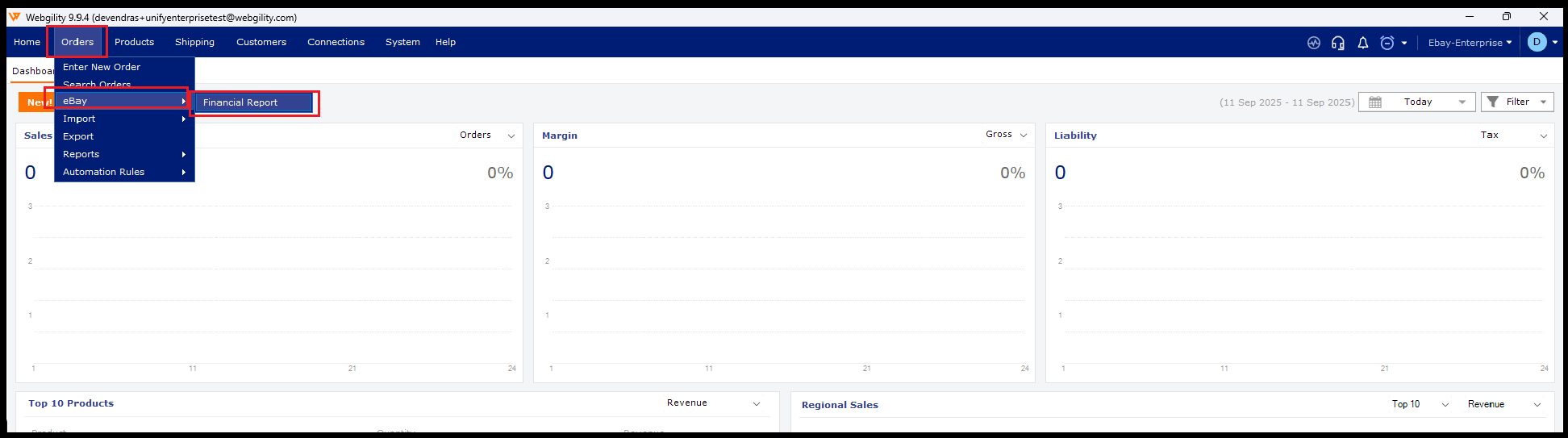
Task: Open the Ebay-Enterprise profile dropdown
Action: tap(1470, 43)
